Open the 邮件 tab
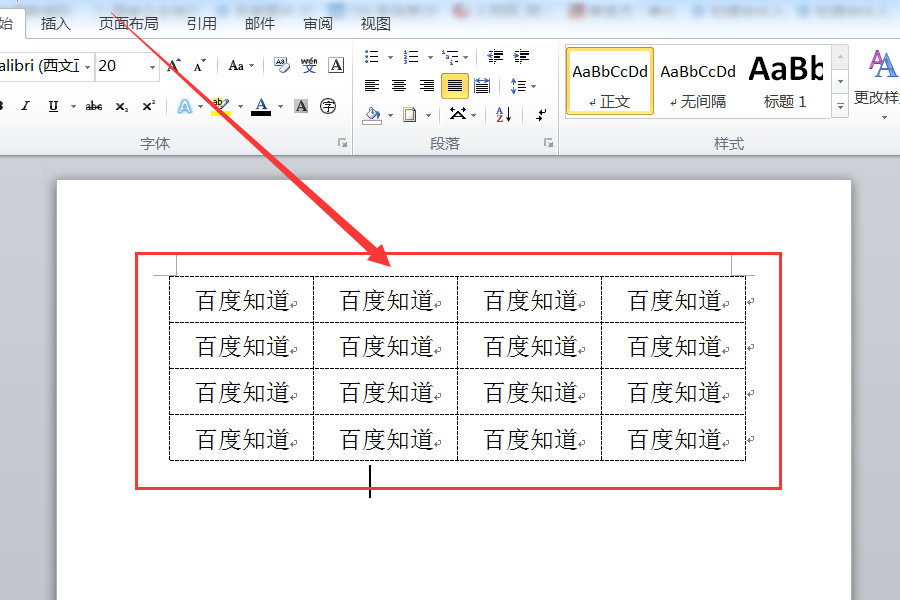This screenshot has height=600, width=900. 260,24
